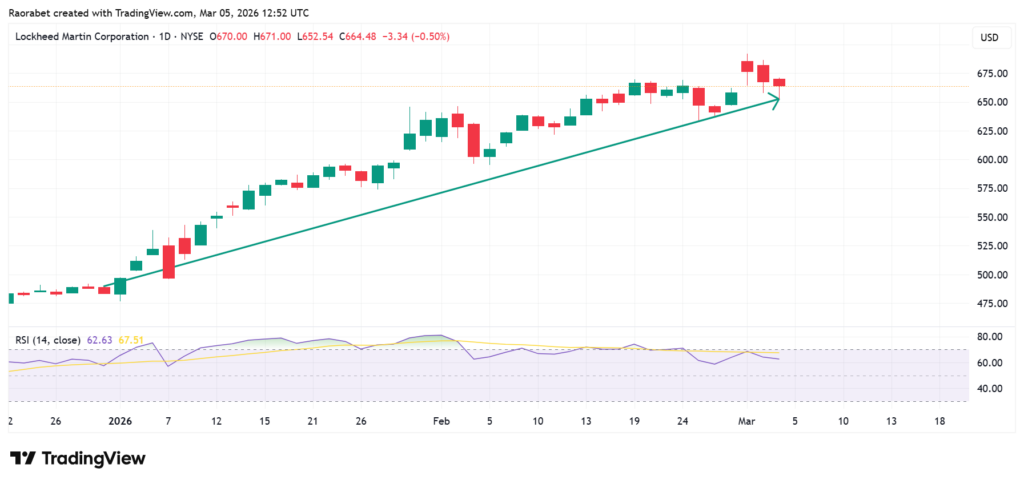
Task: Click the 80.00 RSI scale label
Action: [x=990, y=336]
